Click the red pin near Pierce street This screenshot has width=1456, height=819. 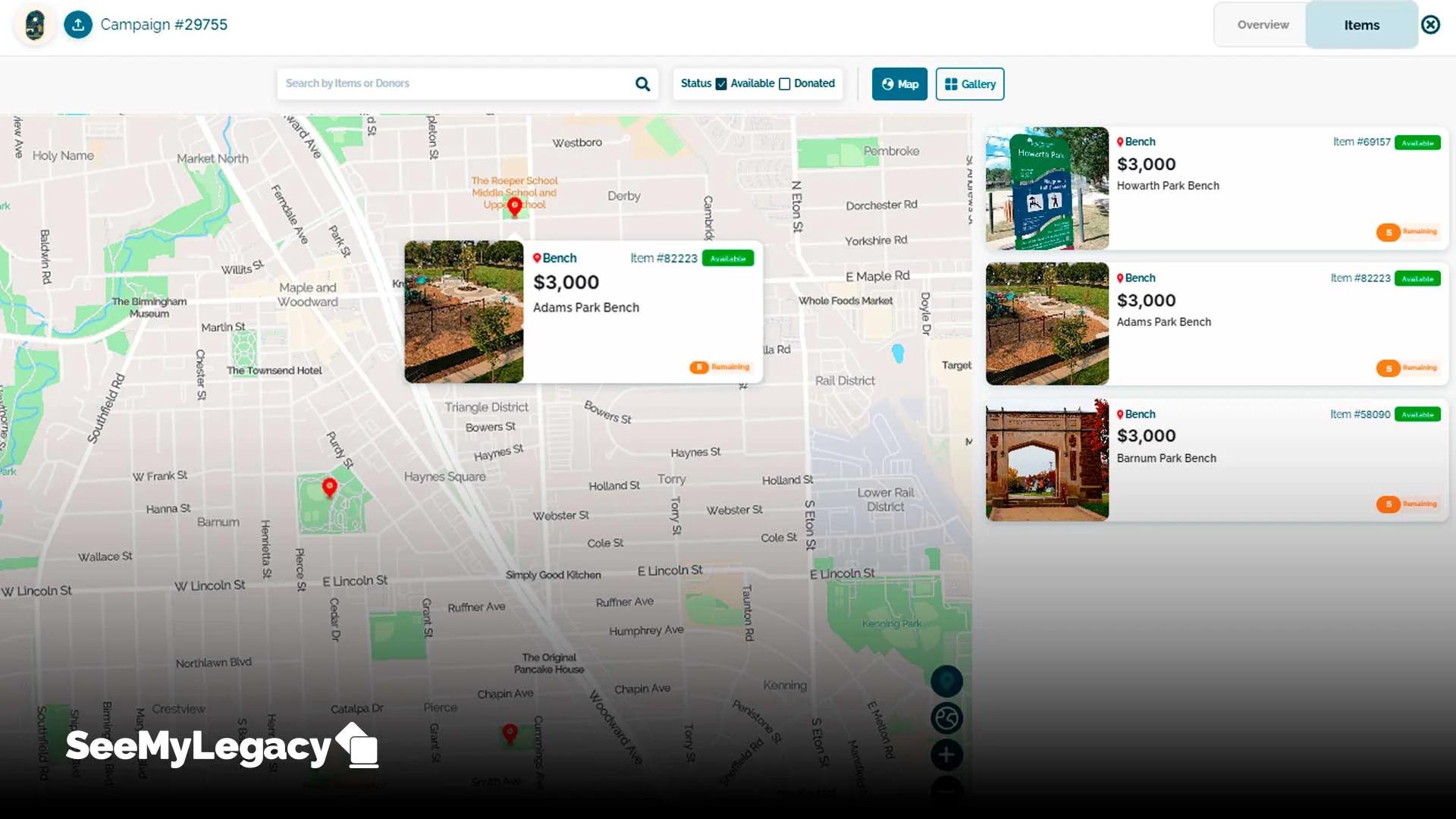pyautogui.click(x=510, y=733)
